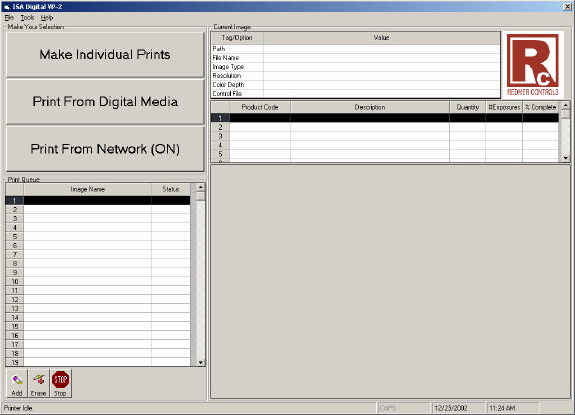
Task: Click the Quantity column header
Action: point(468,107)
